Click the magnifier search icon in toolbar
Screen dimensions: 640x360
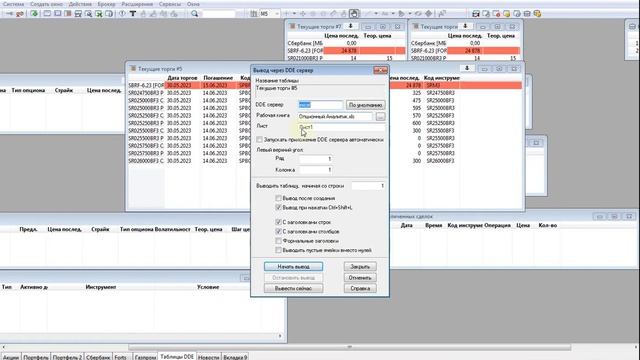(195, 14)
